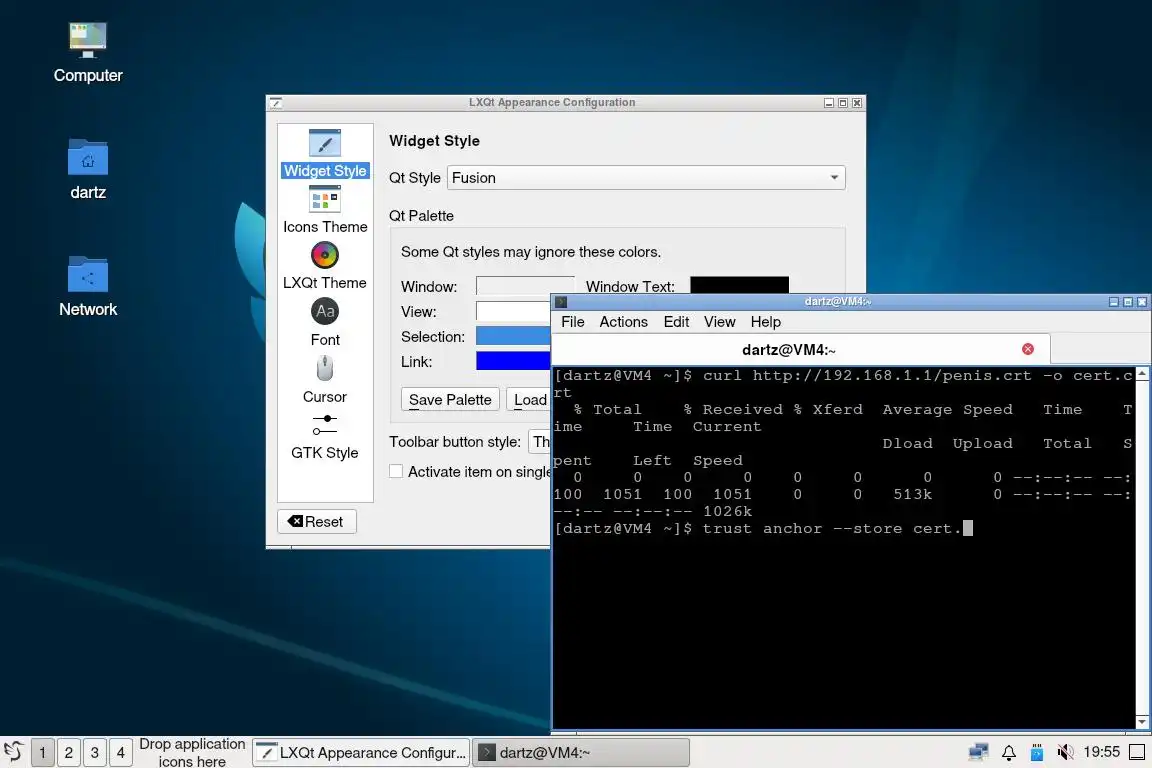
Task: Click the blue removable media tray icon
Action: click(x=1037, y=752)
